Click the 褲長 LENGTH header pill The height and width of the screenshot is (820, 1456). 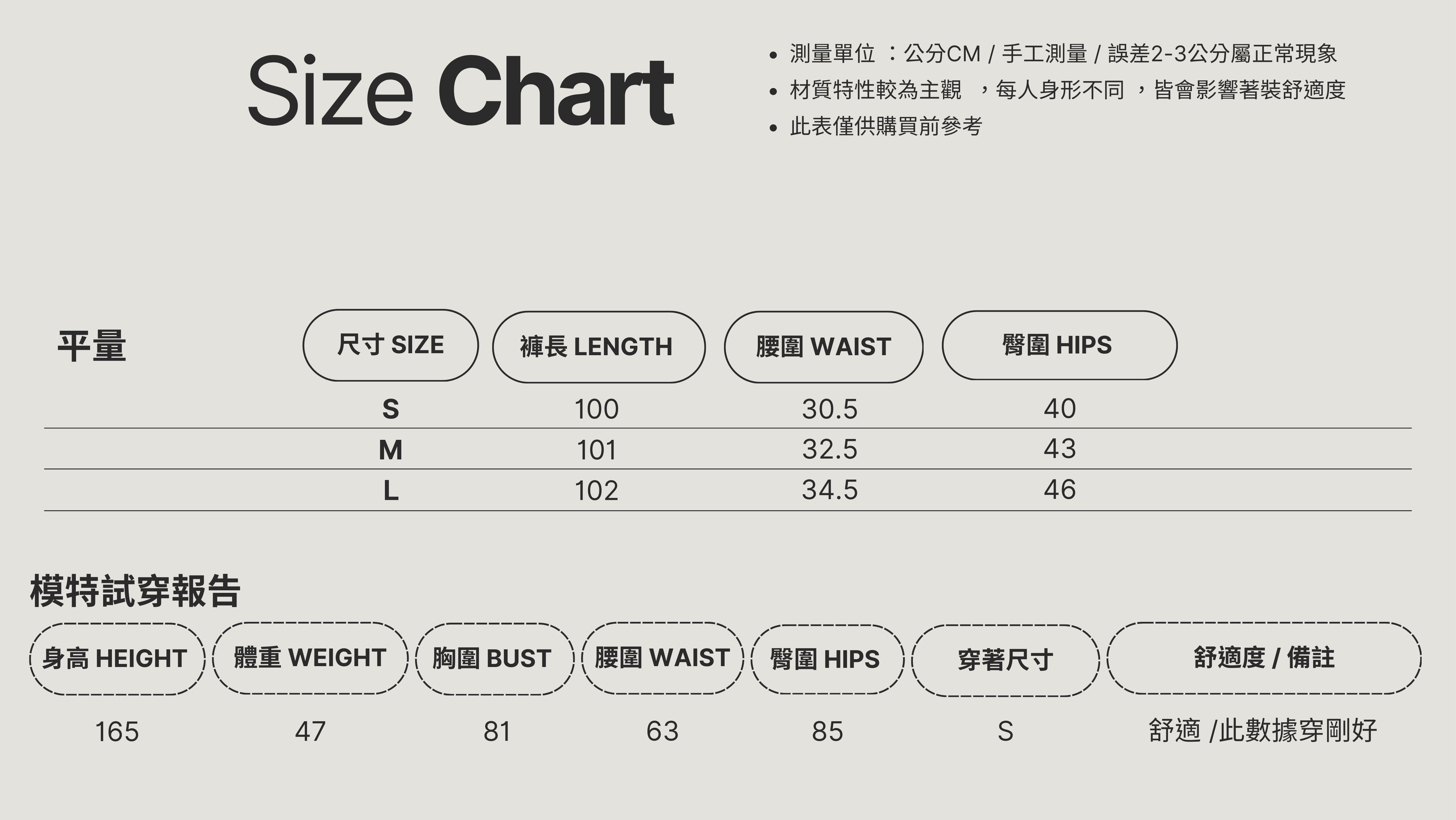[x=599, y=347]
